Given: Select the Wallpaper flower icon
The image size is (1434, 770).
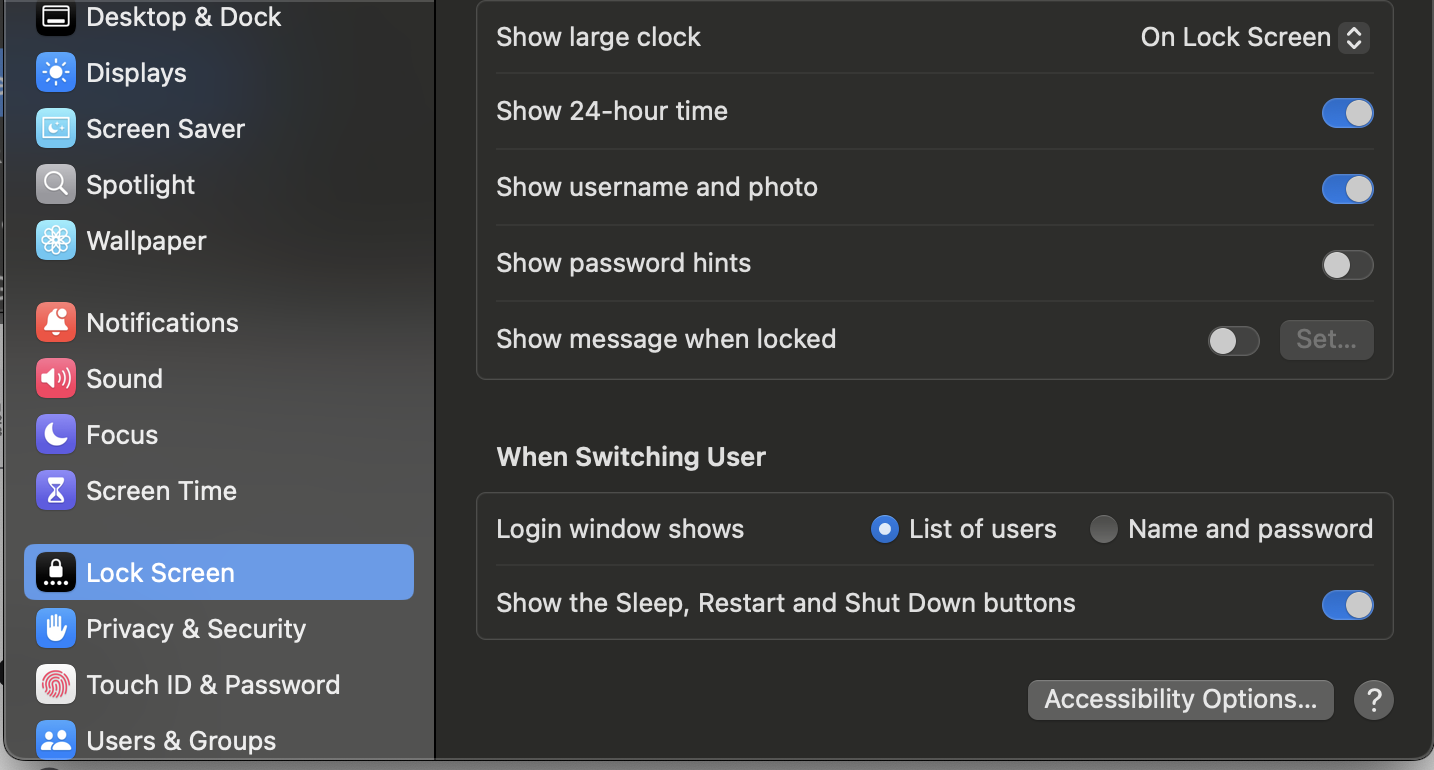Looking at the screenshot, I should 56,241.
